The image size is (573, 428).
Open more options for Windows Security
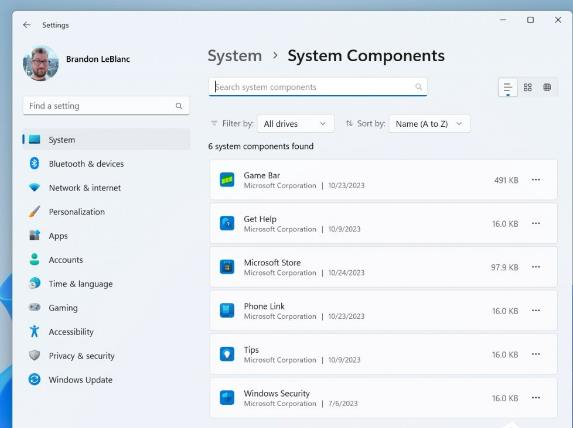(536, 397)
